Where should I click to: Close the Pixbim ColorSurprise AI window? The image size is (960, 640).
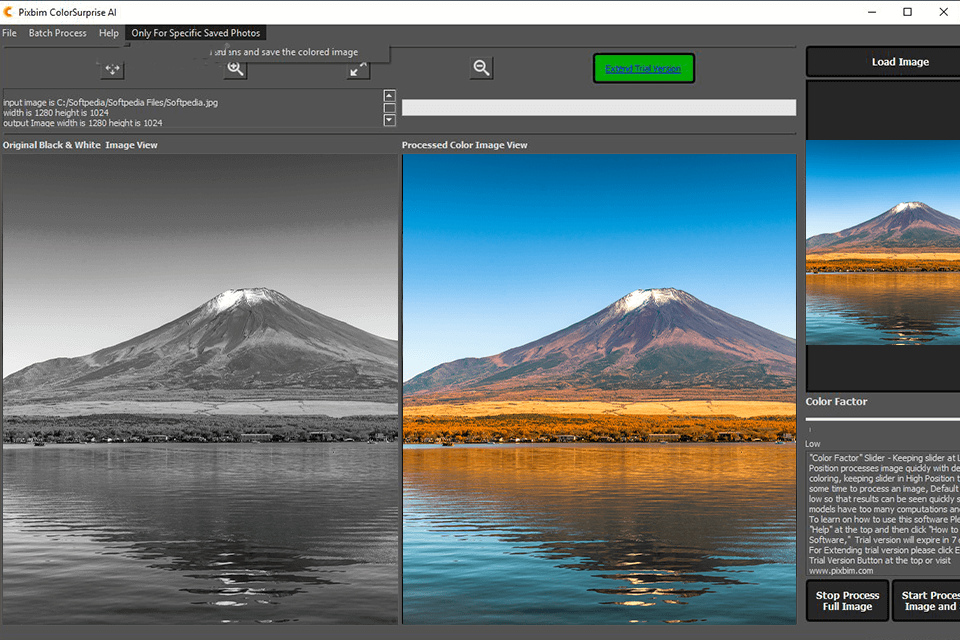point(943,12)
